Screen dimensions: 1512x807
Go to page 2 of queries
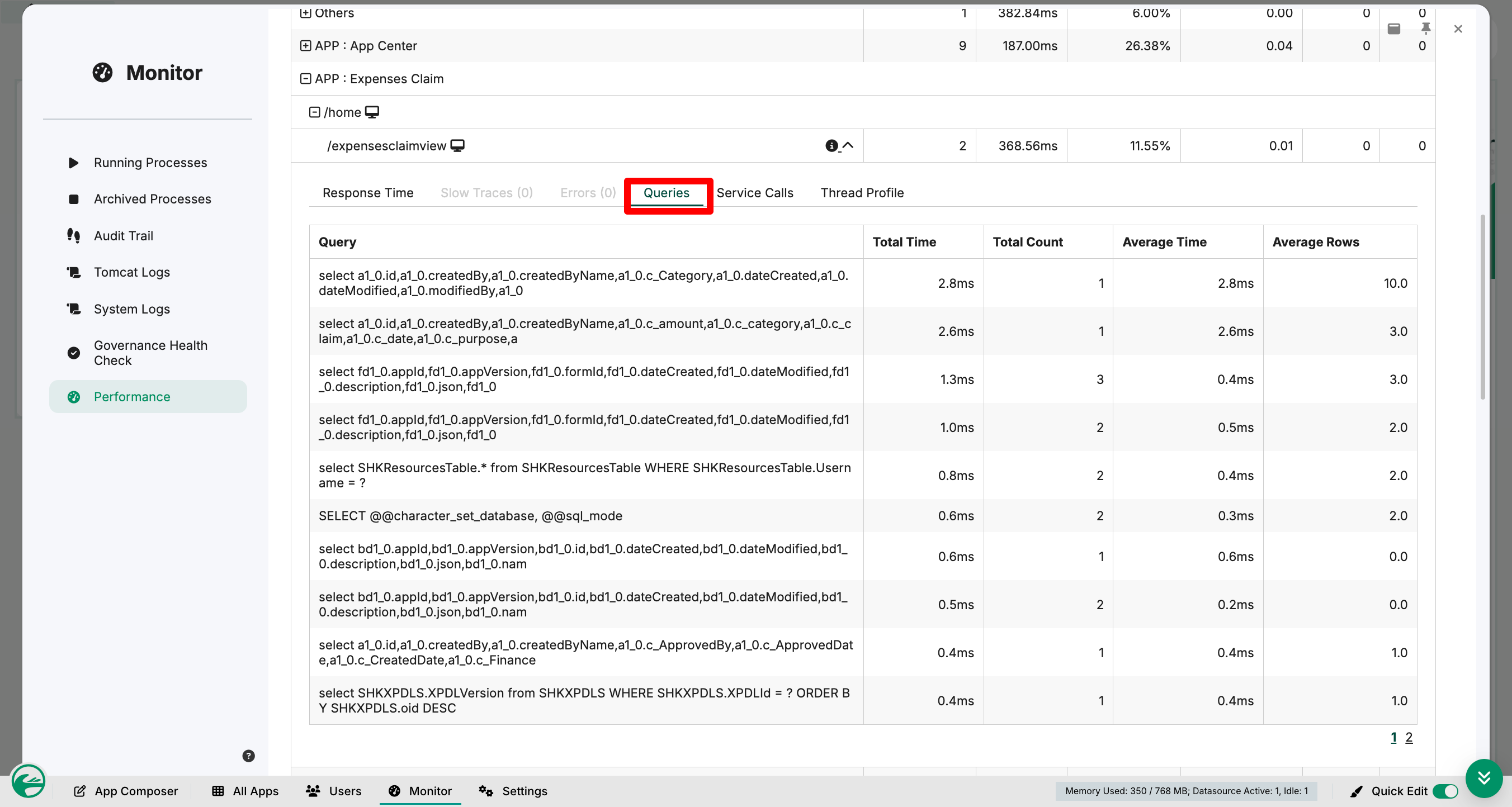(x=1409, y=738)
